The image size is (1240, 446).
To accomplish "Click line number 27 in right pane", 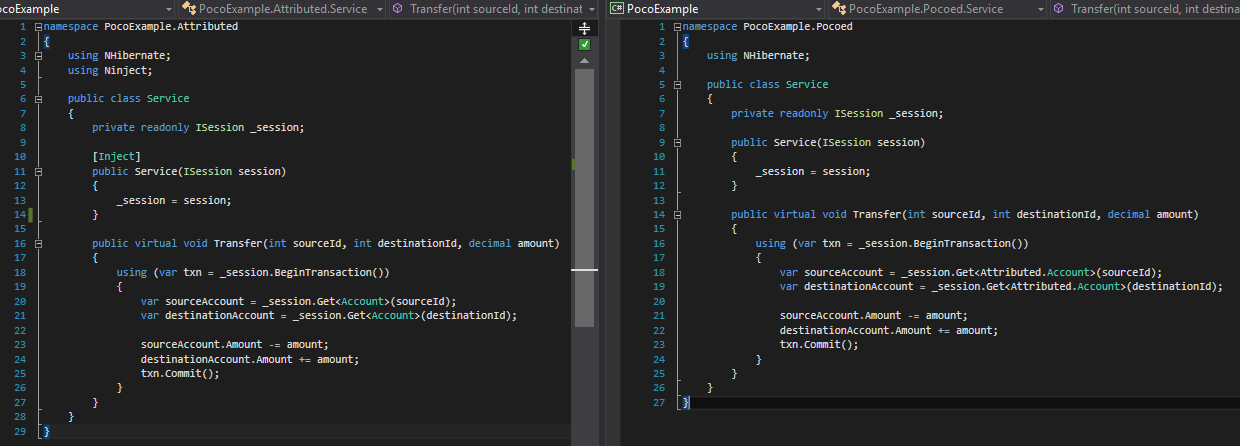I will 658,402.
